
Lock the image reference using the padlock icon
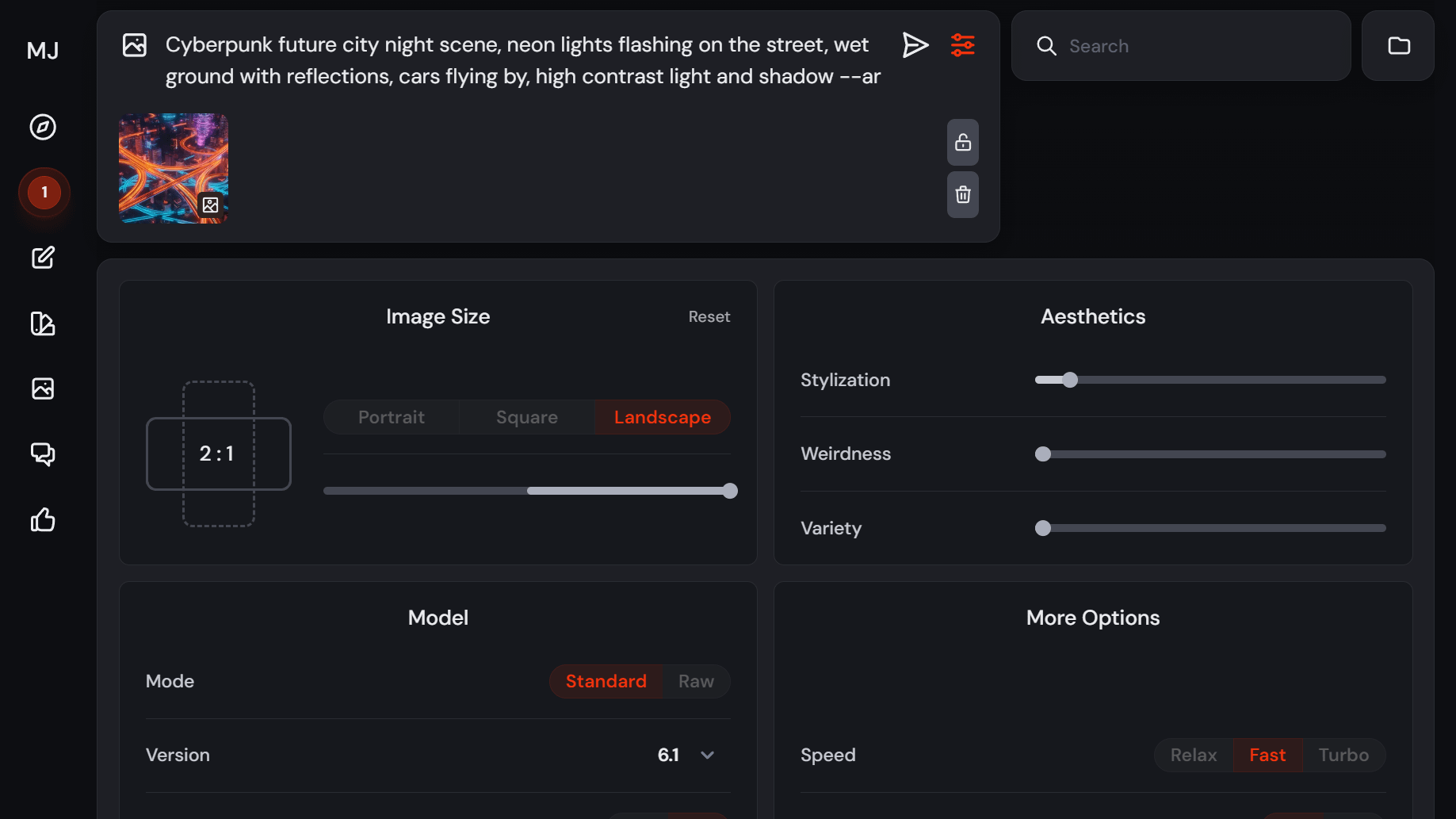(x=962, y=143)
